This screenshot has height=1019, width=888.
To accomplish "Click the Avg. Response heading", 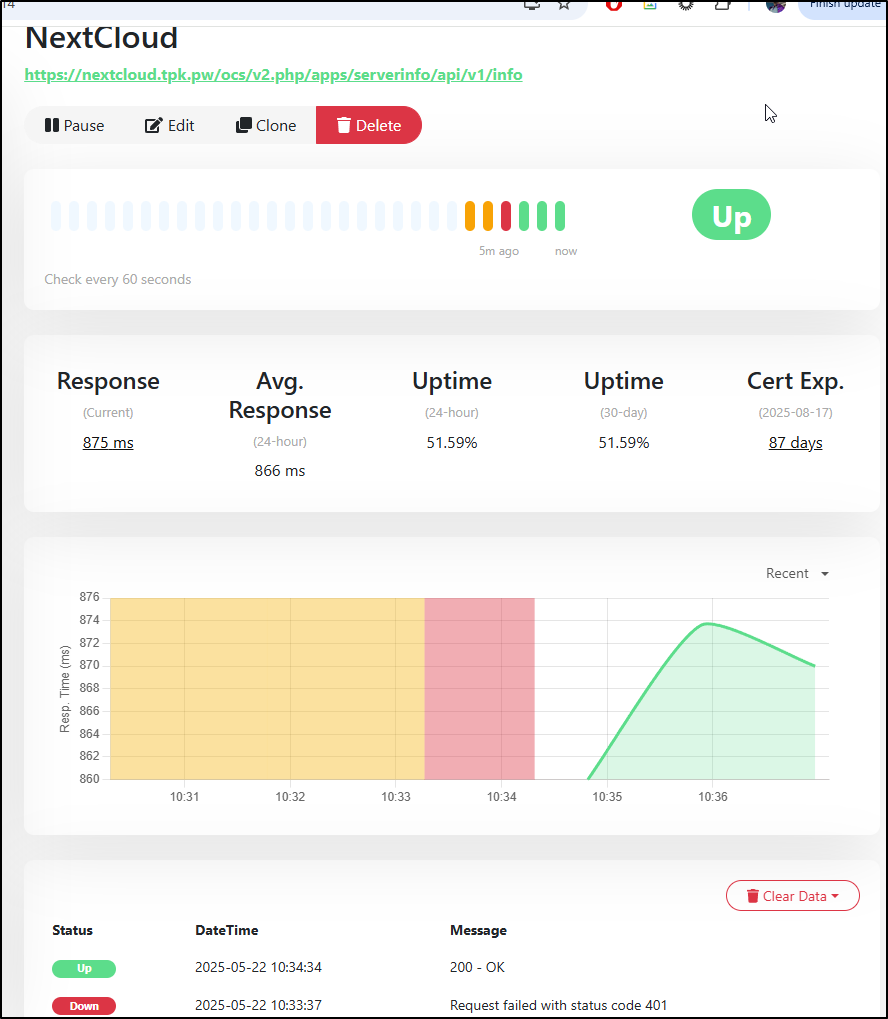I will point(280,396).
